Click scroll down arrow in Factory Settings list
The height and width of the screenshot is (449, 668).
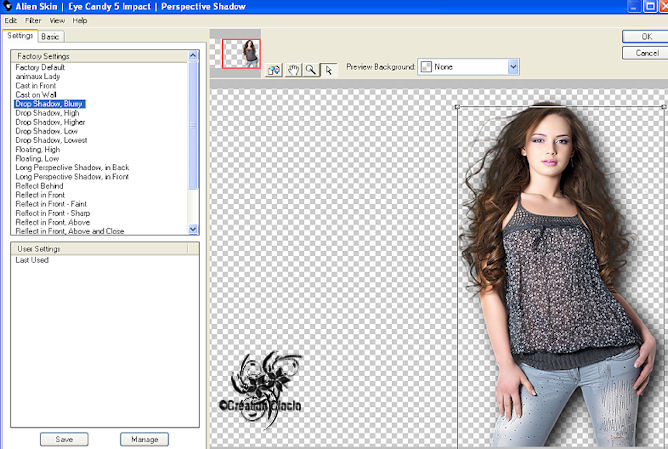click(x=194, y=229)
